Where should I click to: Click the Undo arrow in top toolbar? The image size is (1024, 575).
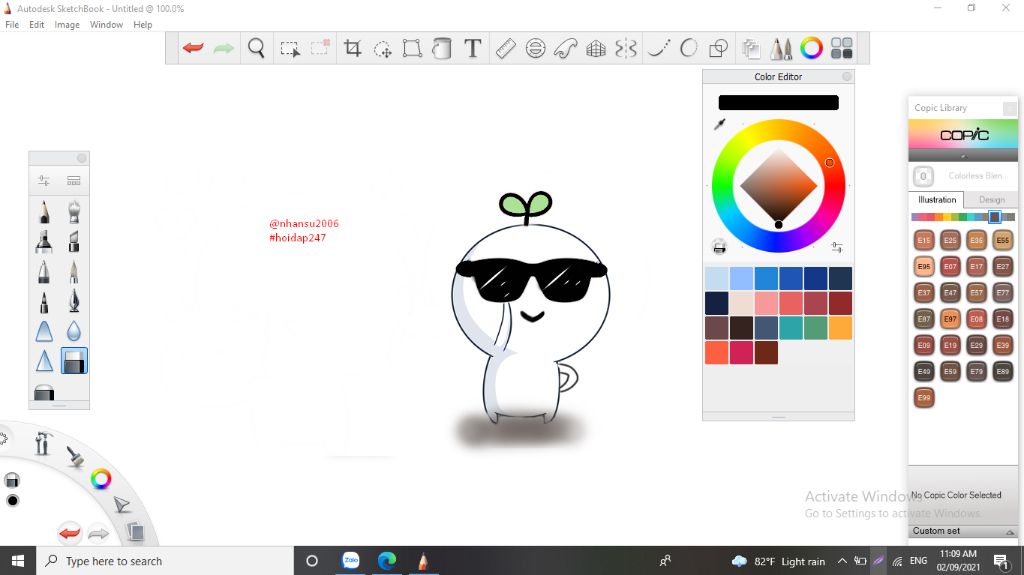coord(193,48)
